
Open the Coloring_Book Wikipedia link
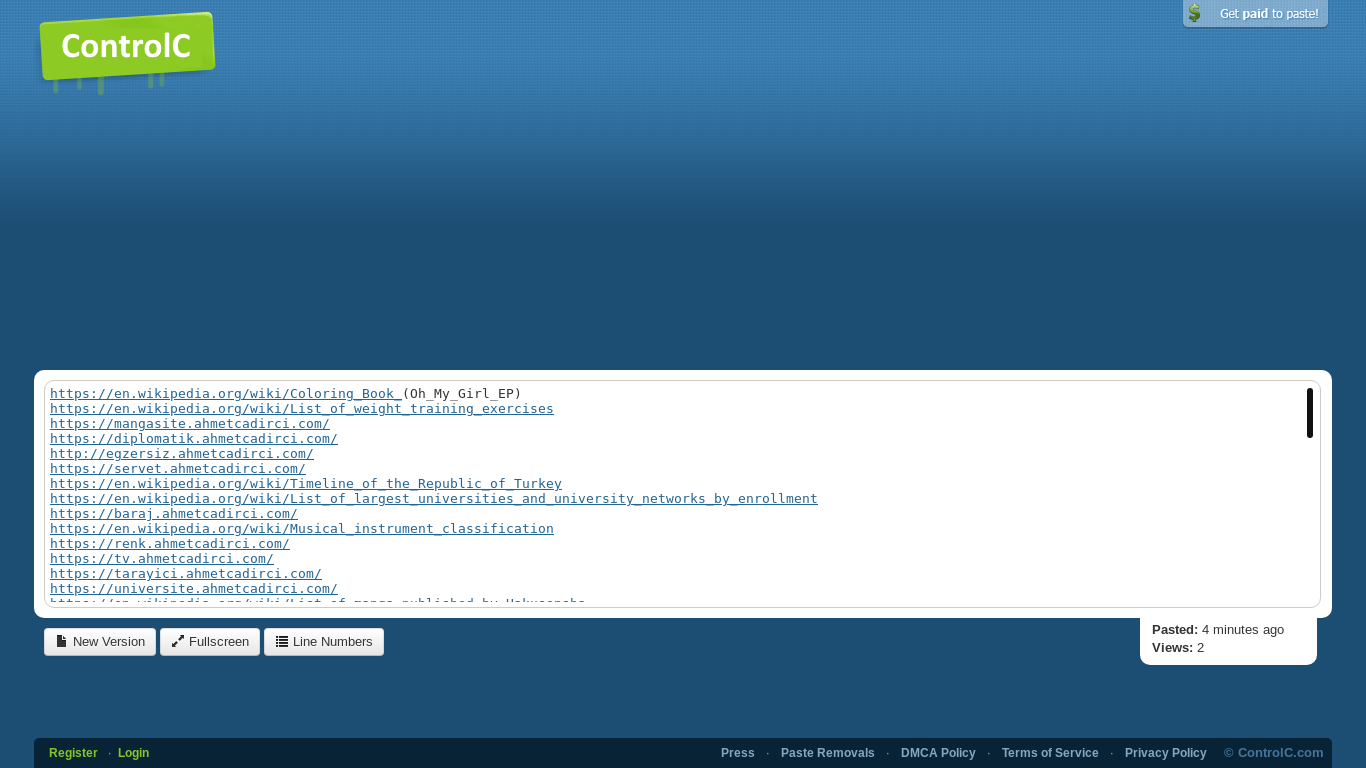point(226,394)
